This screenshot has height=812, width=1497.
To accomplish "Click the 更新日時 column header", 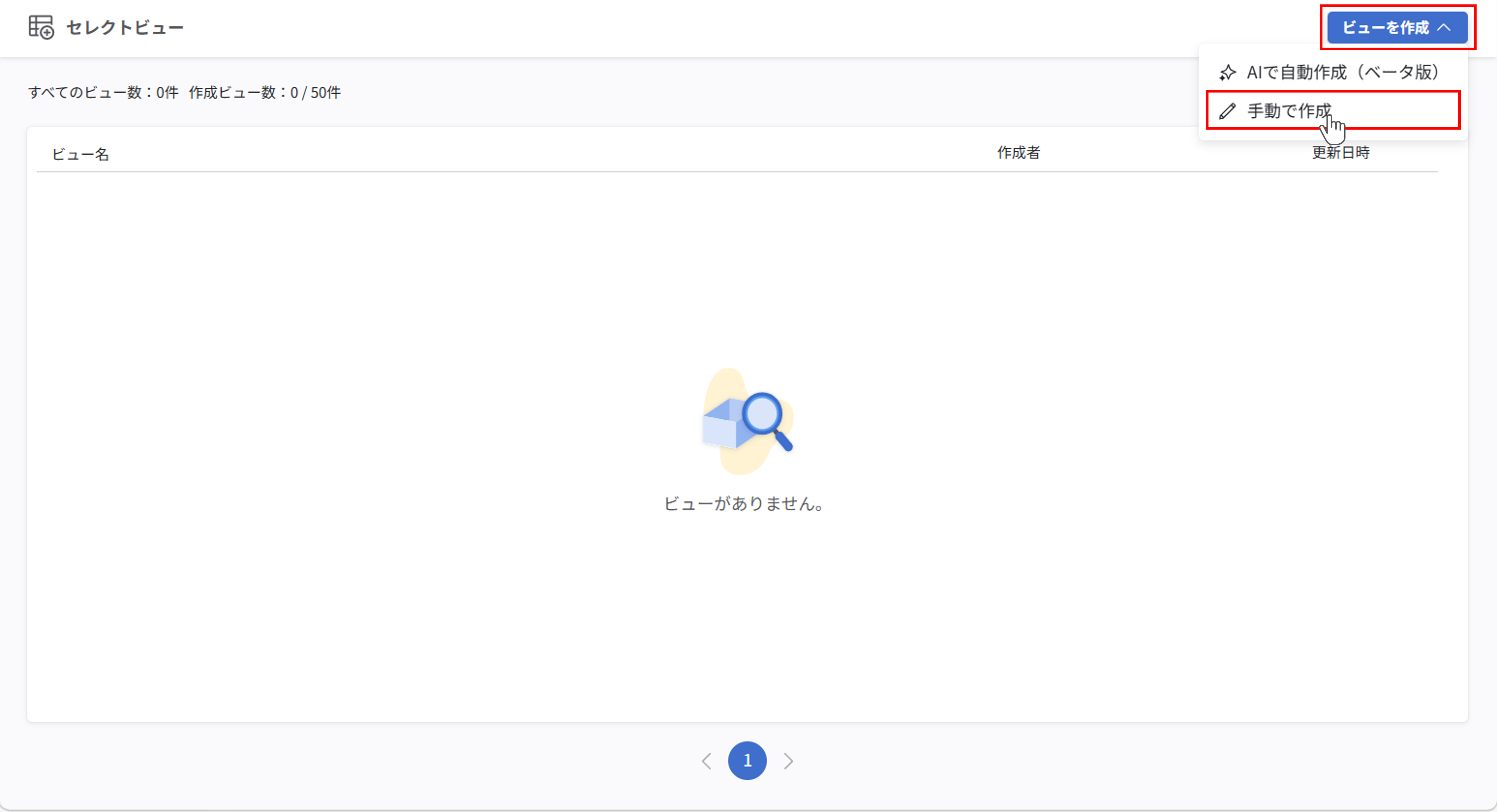I will click(1341, 153).
